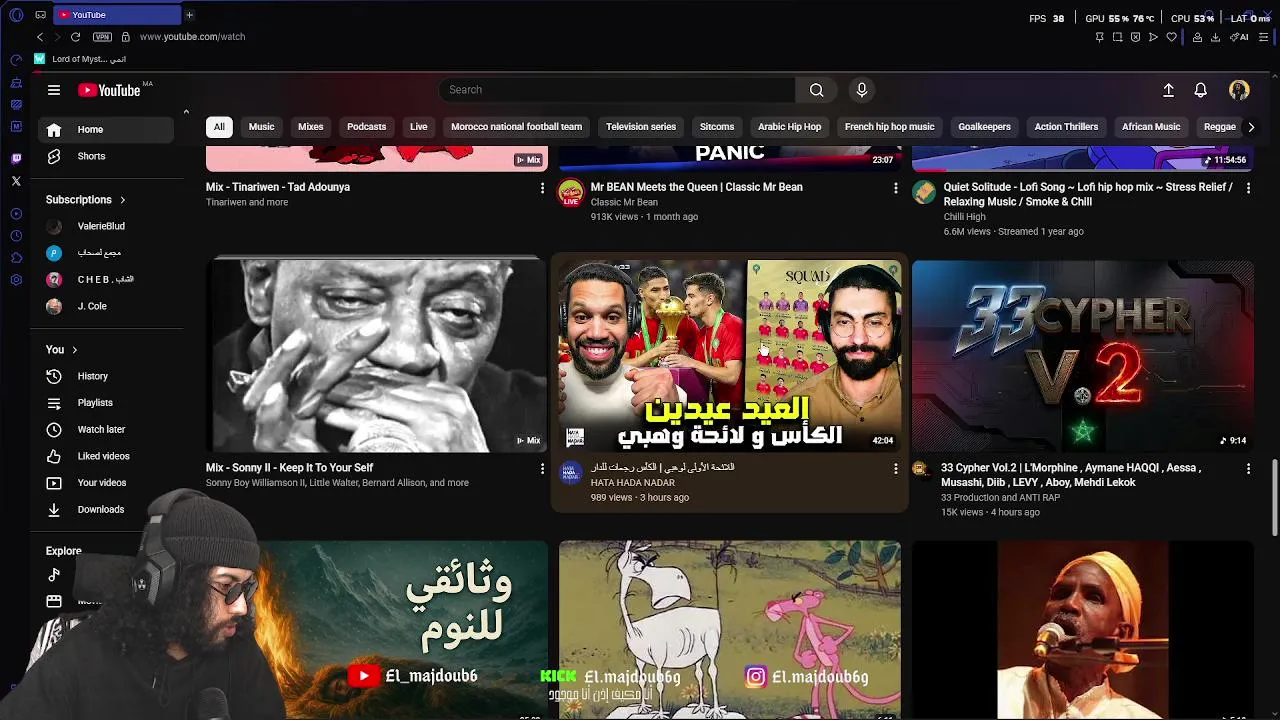Select the Morocco national football team chip
Screen dimensions: 1280x720
tap(516, 127)
